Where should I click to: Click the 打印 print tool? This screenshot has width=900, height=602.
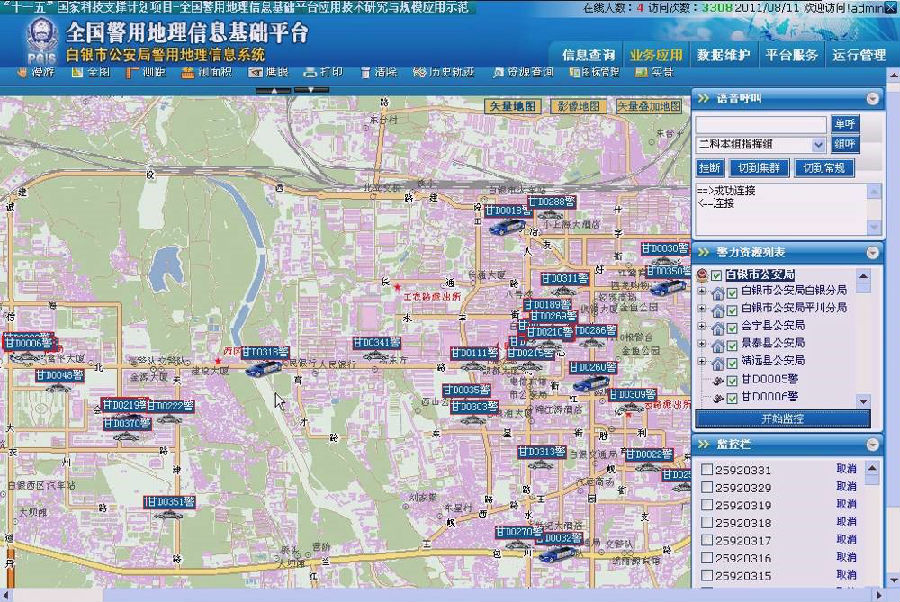(323, 72)
